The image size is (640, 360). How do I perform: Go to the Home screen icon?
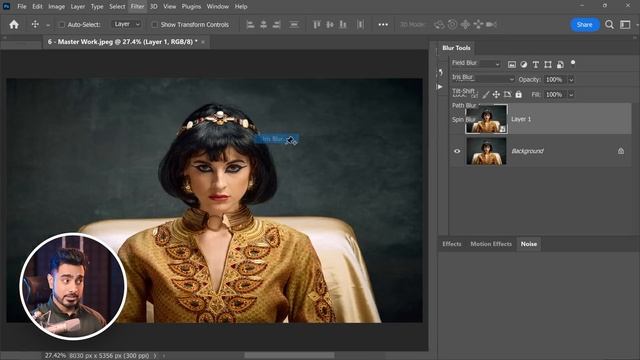tap(14, 24)
